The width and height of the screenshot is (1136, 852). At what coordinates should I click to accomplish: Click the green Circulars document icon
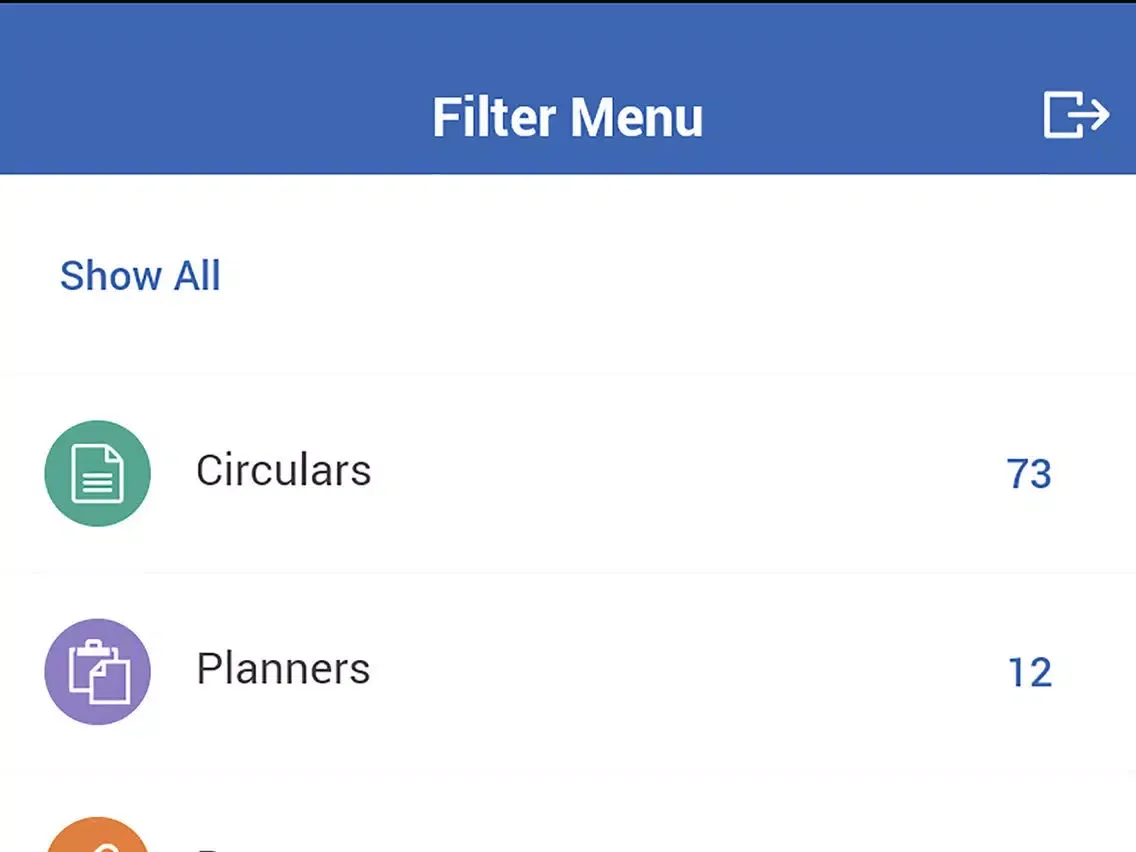[x=98, y=473]
